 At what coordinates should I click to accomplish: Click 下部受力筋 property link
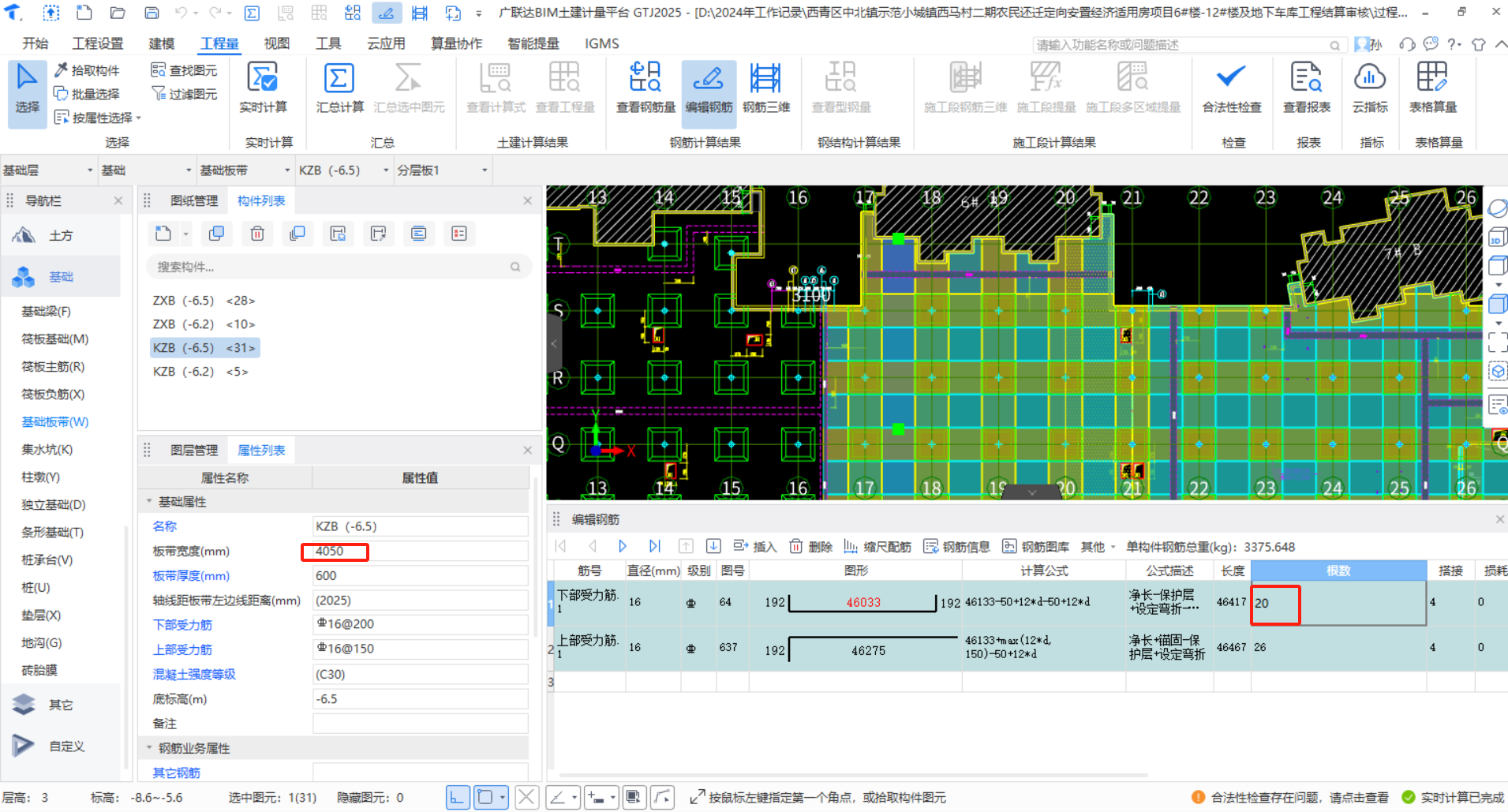tap(182, 624)
